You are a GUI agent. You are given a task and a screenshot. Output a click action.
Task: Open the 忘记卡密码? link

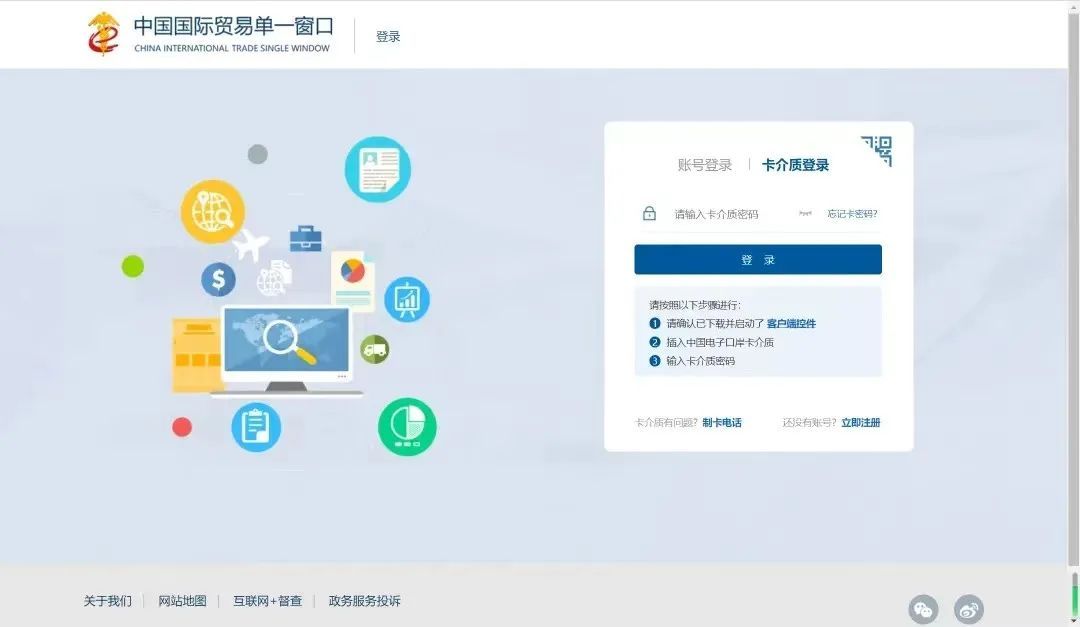[852, 214]
